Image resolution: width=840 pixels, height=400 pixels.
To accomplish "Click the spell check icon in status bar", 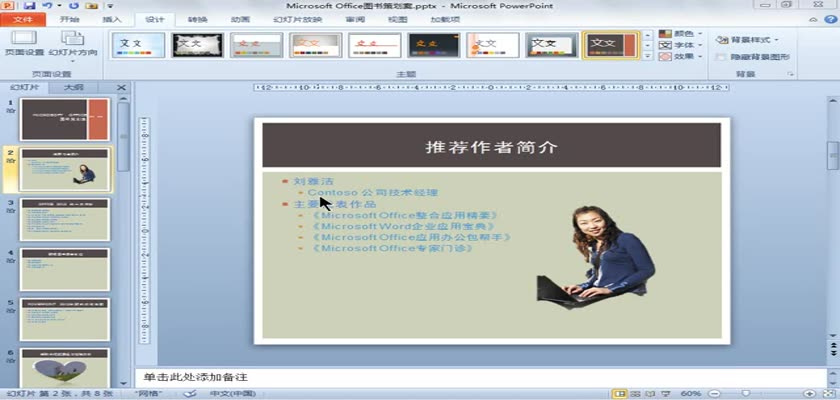I will point(190,394).
